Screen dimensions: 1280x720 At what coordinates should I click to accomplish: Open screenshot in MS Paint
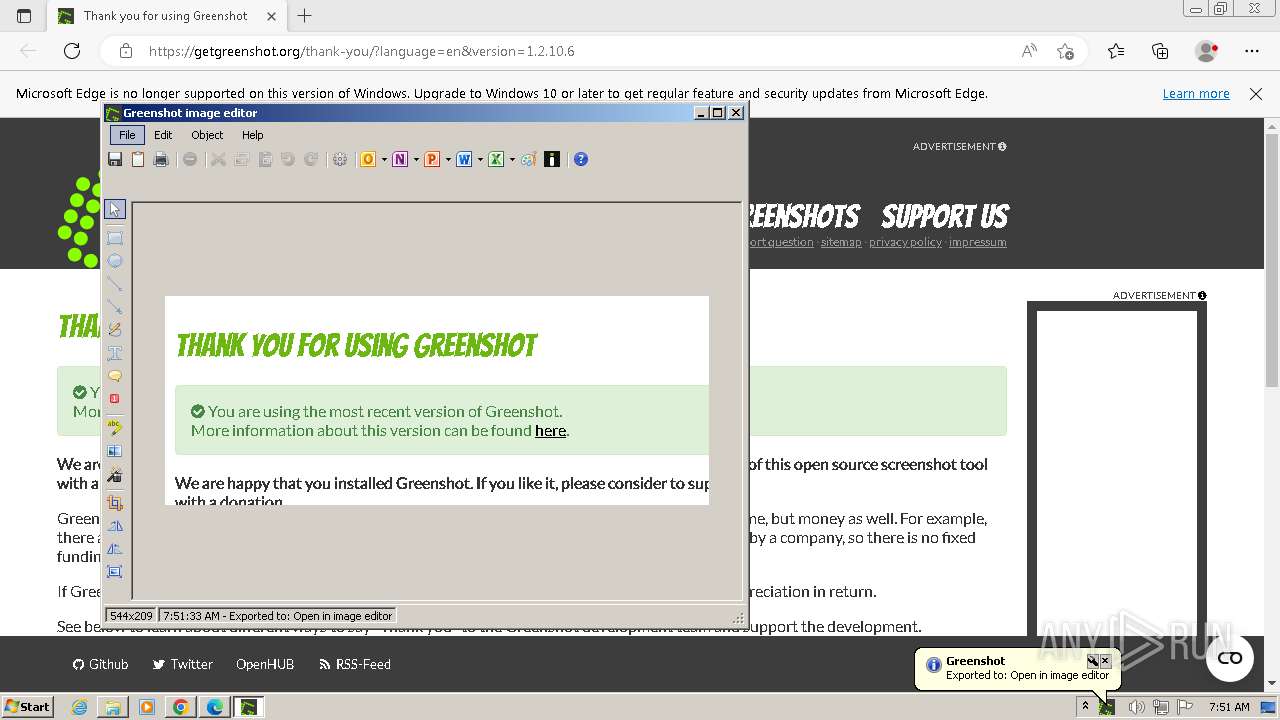click(x=529, y=159)
